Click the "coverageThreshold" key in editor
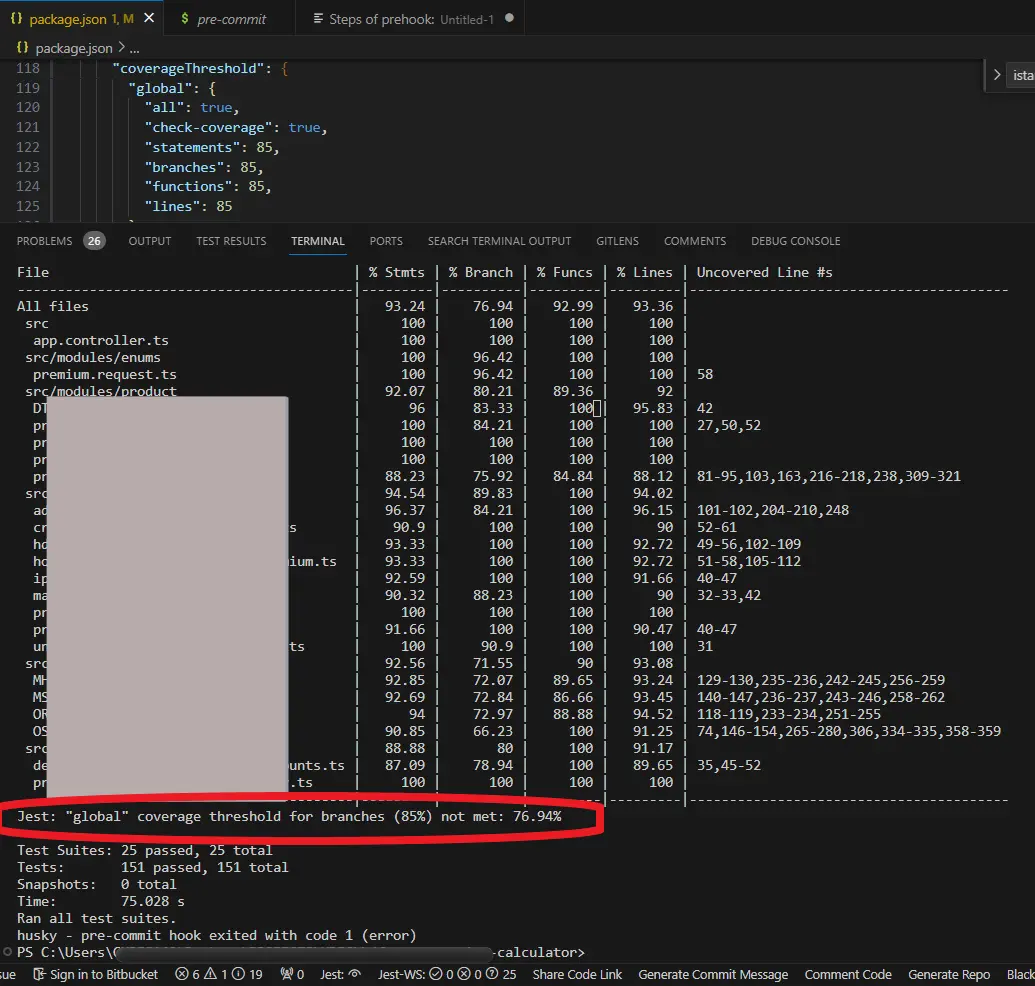Image resolution: width=1035 pixels, height=986 pixels. (x=188, y=68)
